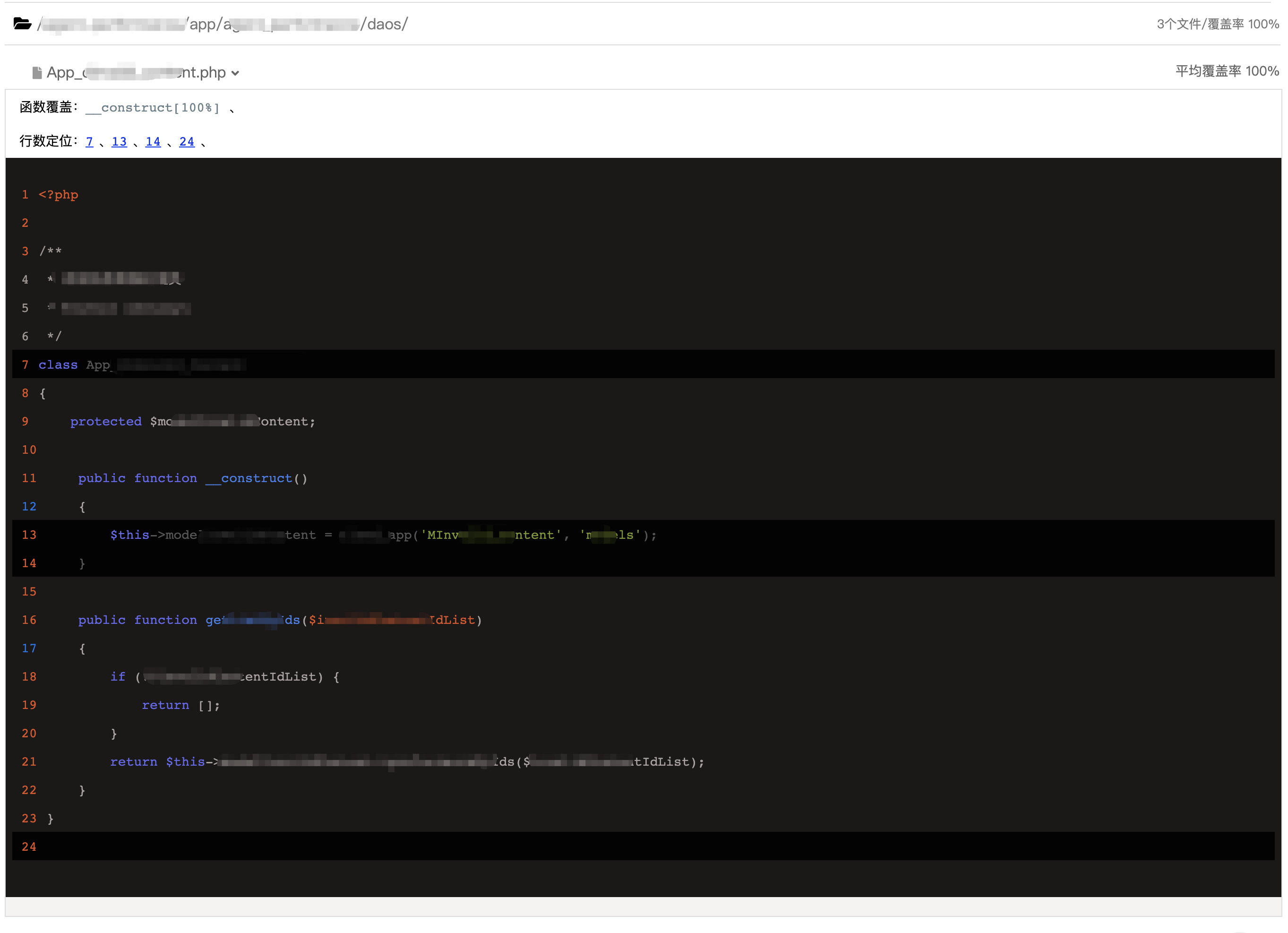The image size is (1288, 933).
Task: Click the '3个文件/覆盖率 100%' summary text
Action: 1218,24
